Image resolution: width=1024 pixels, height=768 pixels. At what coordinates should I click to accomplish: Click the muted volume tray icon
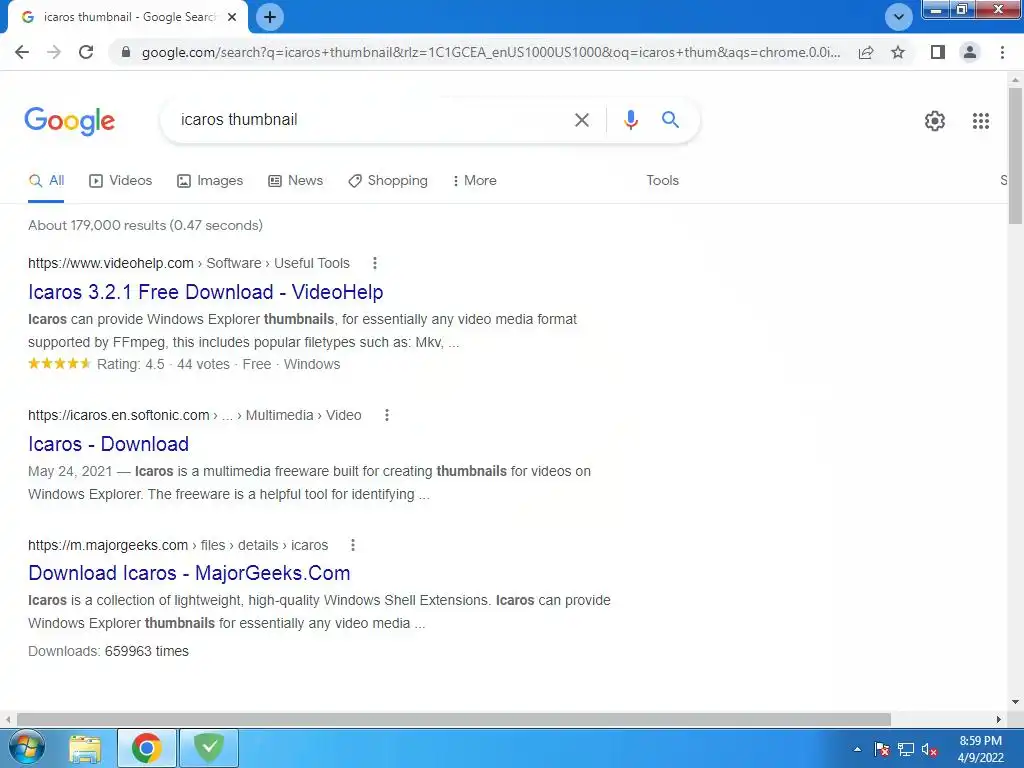929,749
